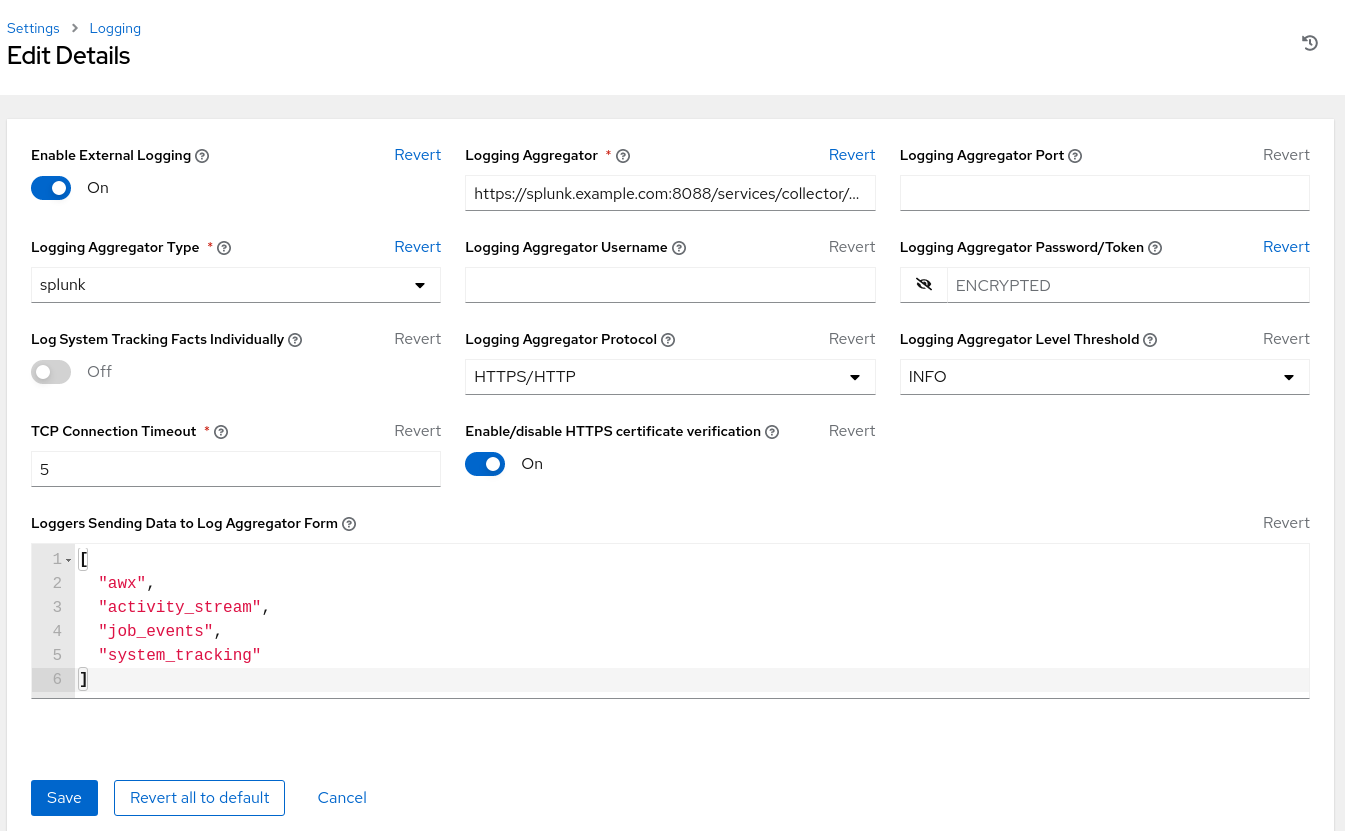Screen dimensions: 1345x831
Task: Click "awx" line in code editor
Action: (x=127, y=583)
